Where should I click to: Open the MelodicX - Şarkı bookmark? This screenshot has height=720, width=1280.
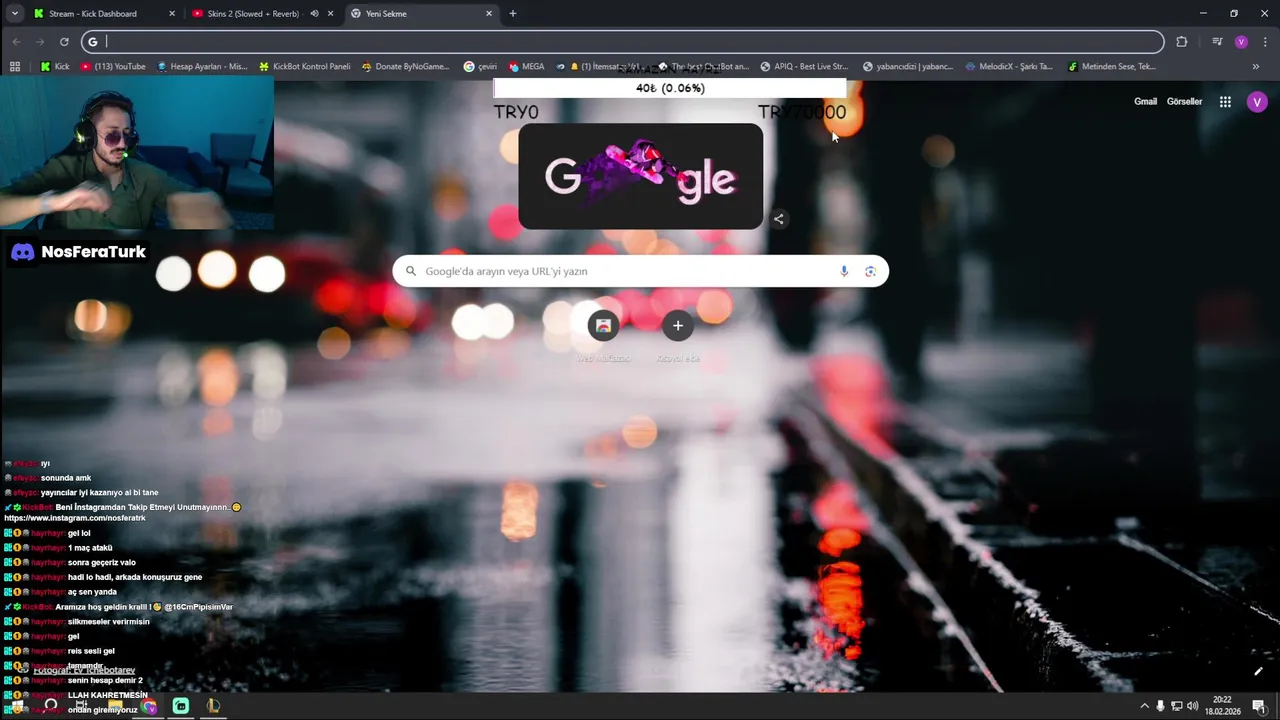[x=1009, y=67]
